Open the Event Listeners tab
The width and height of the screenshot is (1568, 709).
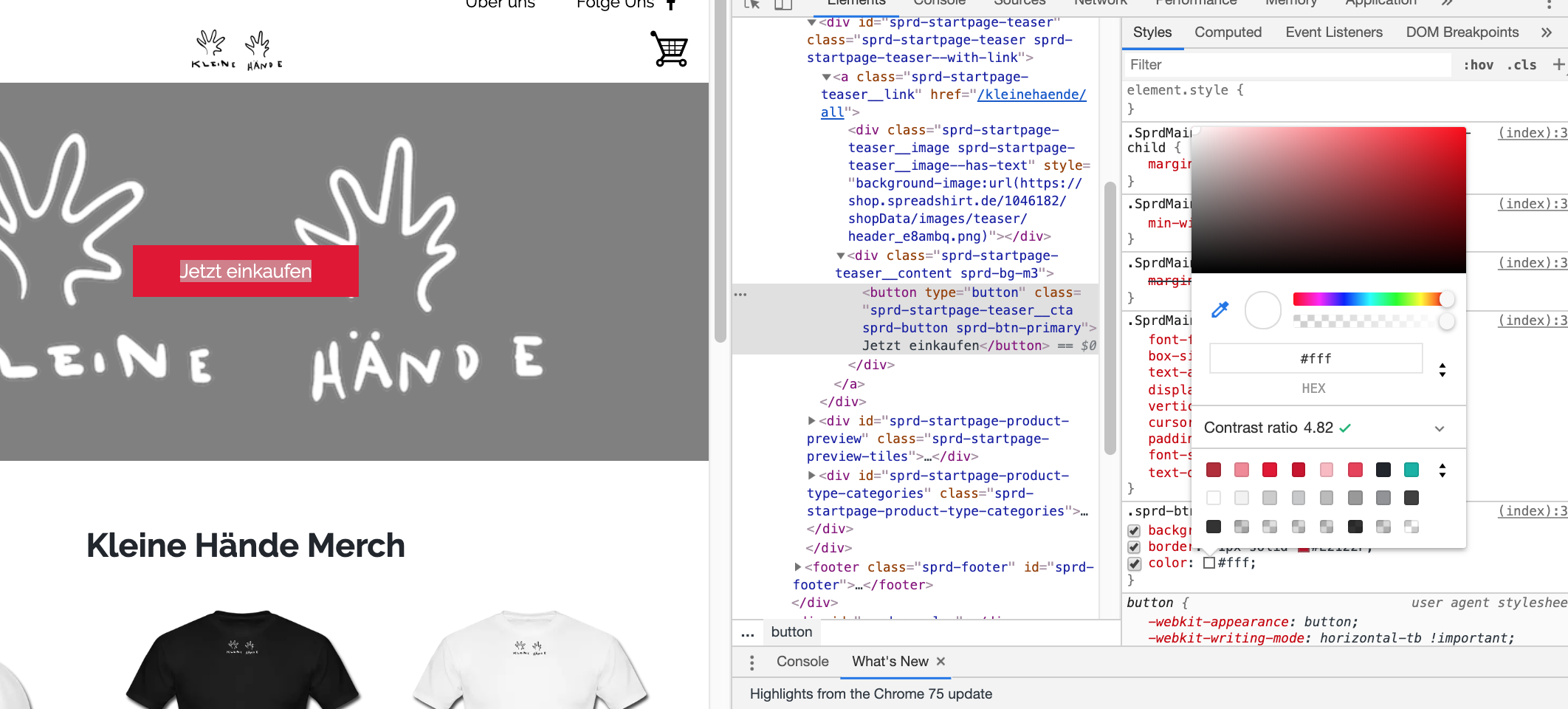(1333, 32)
